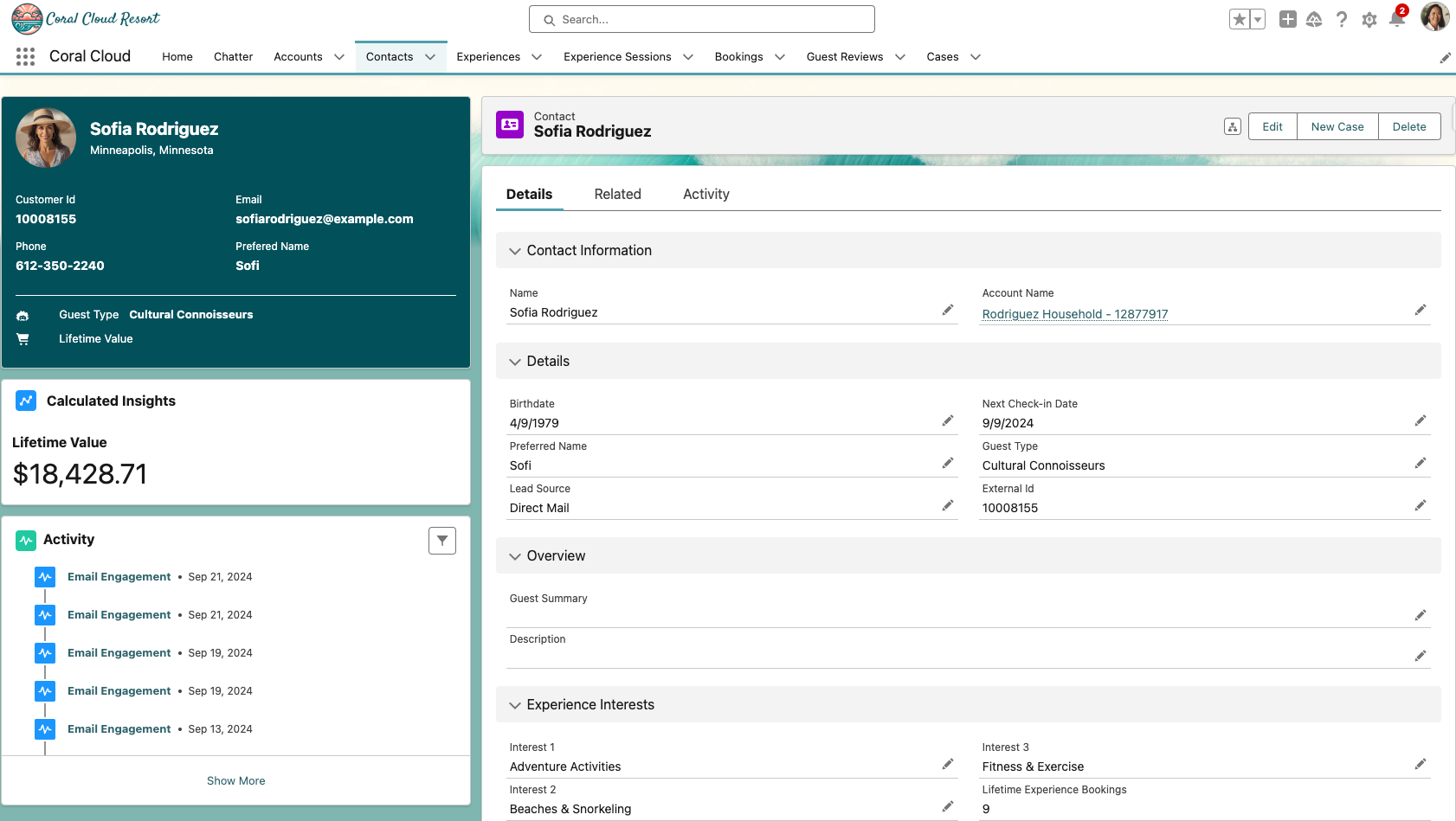This screenshot has width=1456, height=821.
Task: Open the Contacts tab dropdown arrow
Action: coord(430,57)
